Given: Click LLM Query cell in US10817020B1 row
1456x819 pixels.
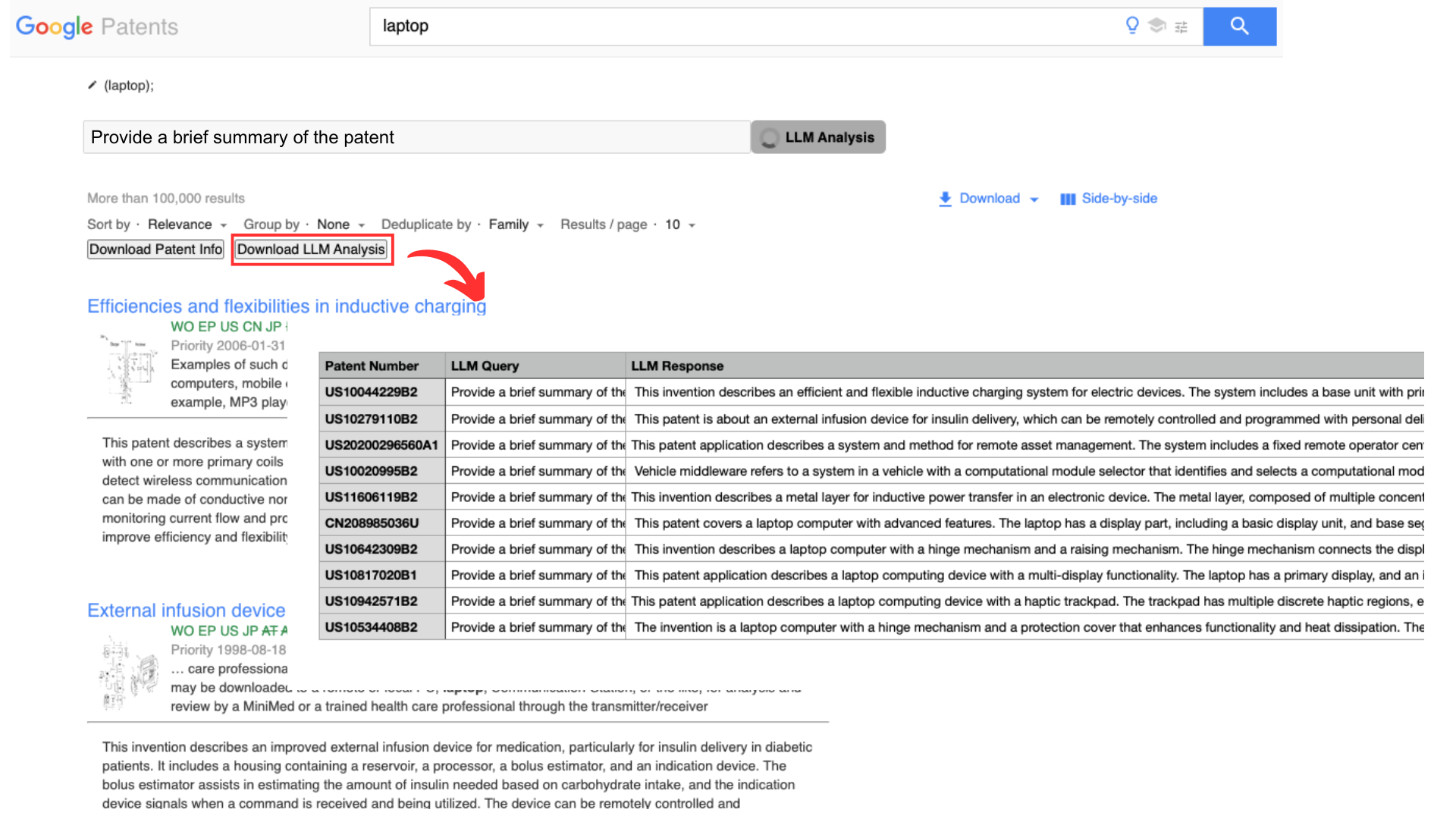Looking at the screenshot, I should coord(535,575).
